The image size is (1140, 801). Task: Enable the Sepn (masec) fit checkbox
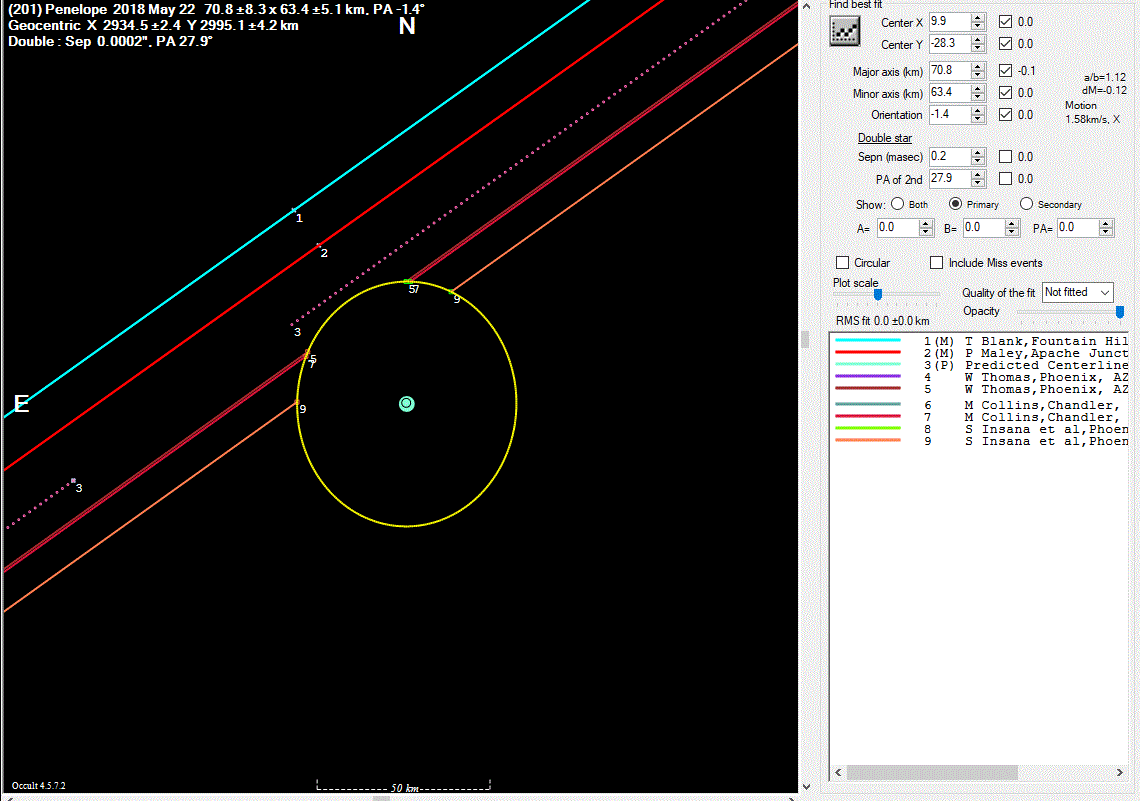click(1006, 157)
